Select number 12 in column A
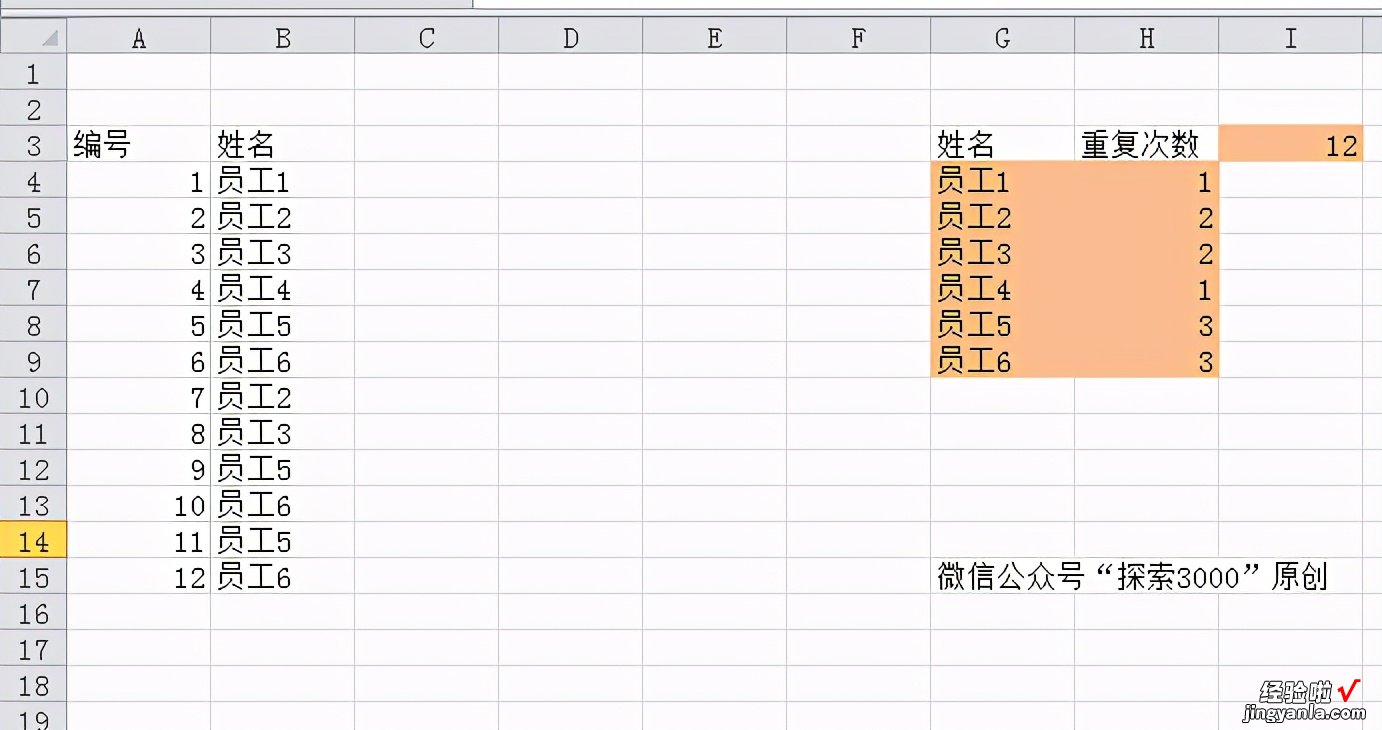 pos(139,577)
